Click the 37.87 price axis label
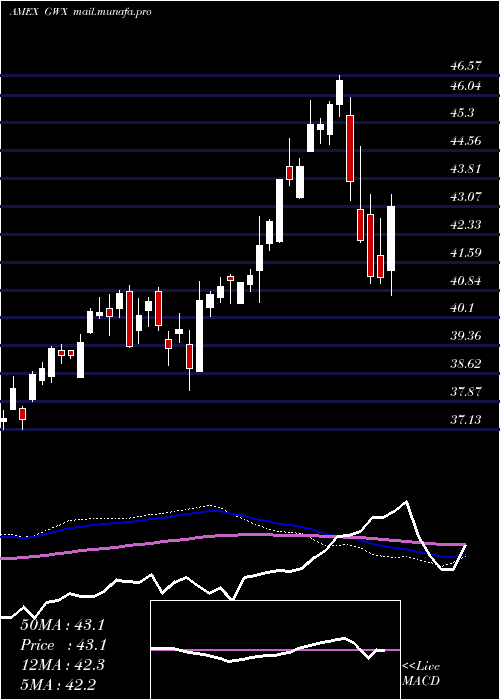This screenshot has height=700, width=500. (466, 392)
